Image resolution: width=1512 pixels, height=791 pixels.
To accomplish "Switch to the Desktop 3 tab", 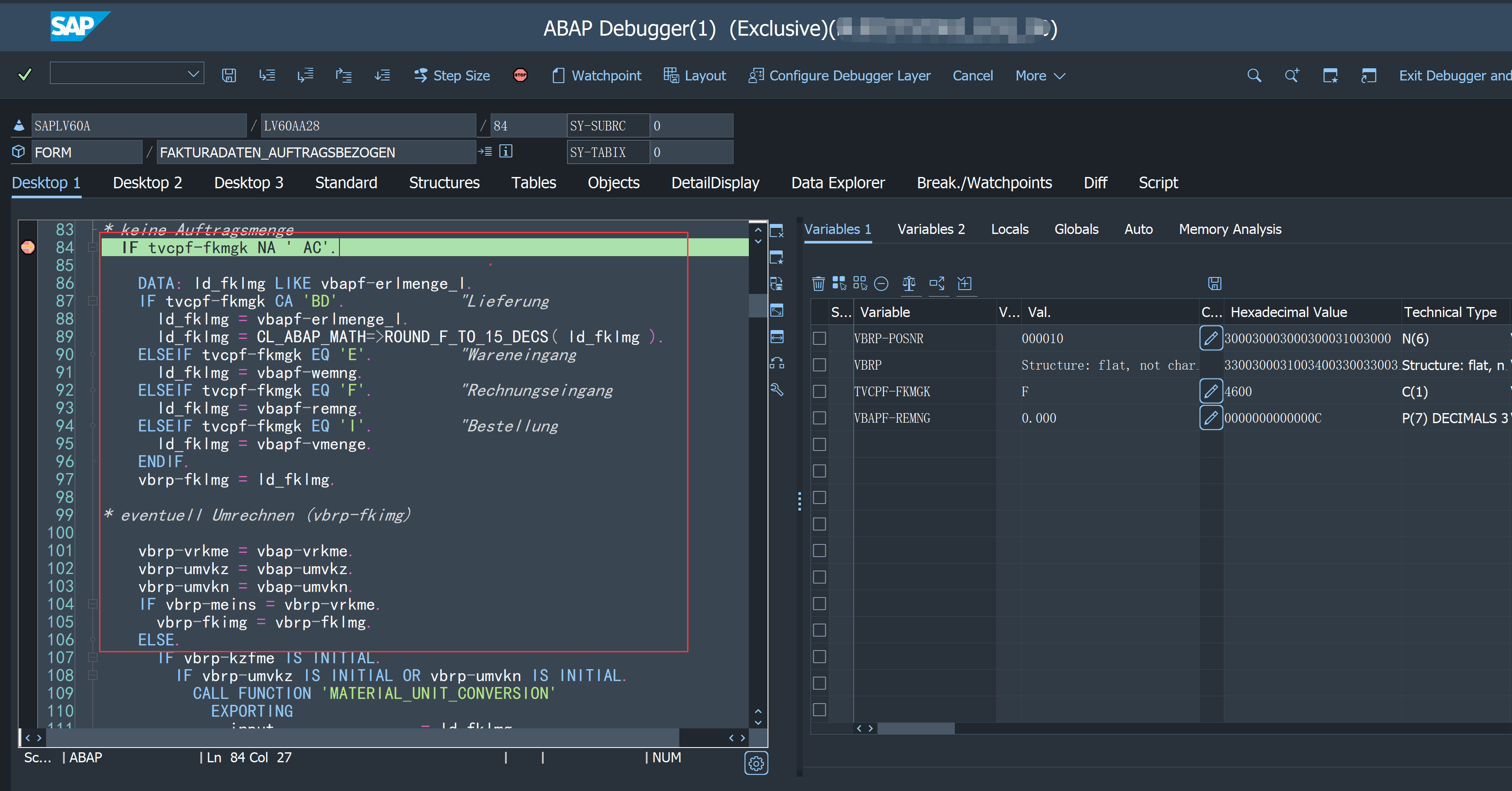I will tap(248, 183).
